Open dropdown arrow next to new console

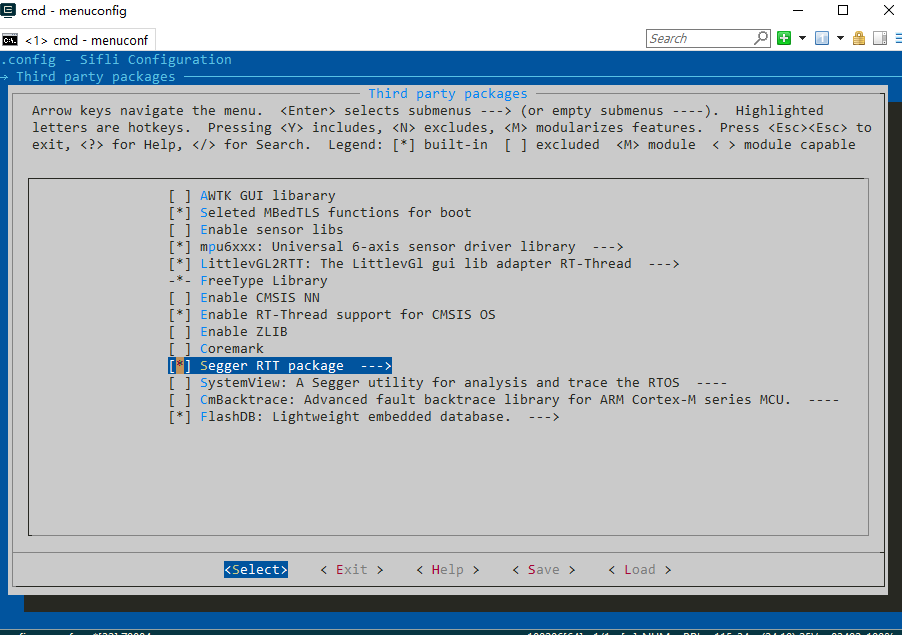(802, 38)
